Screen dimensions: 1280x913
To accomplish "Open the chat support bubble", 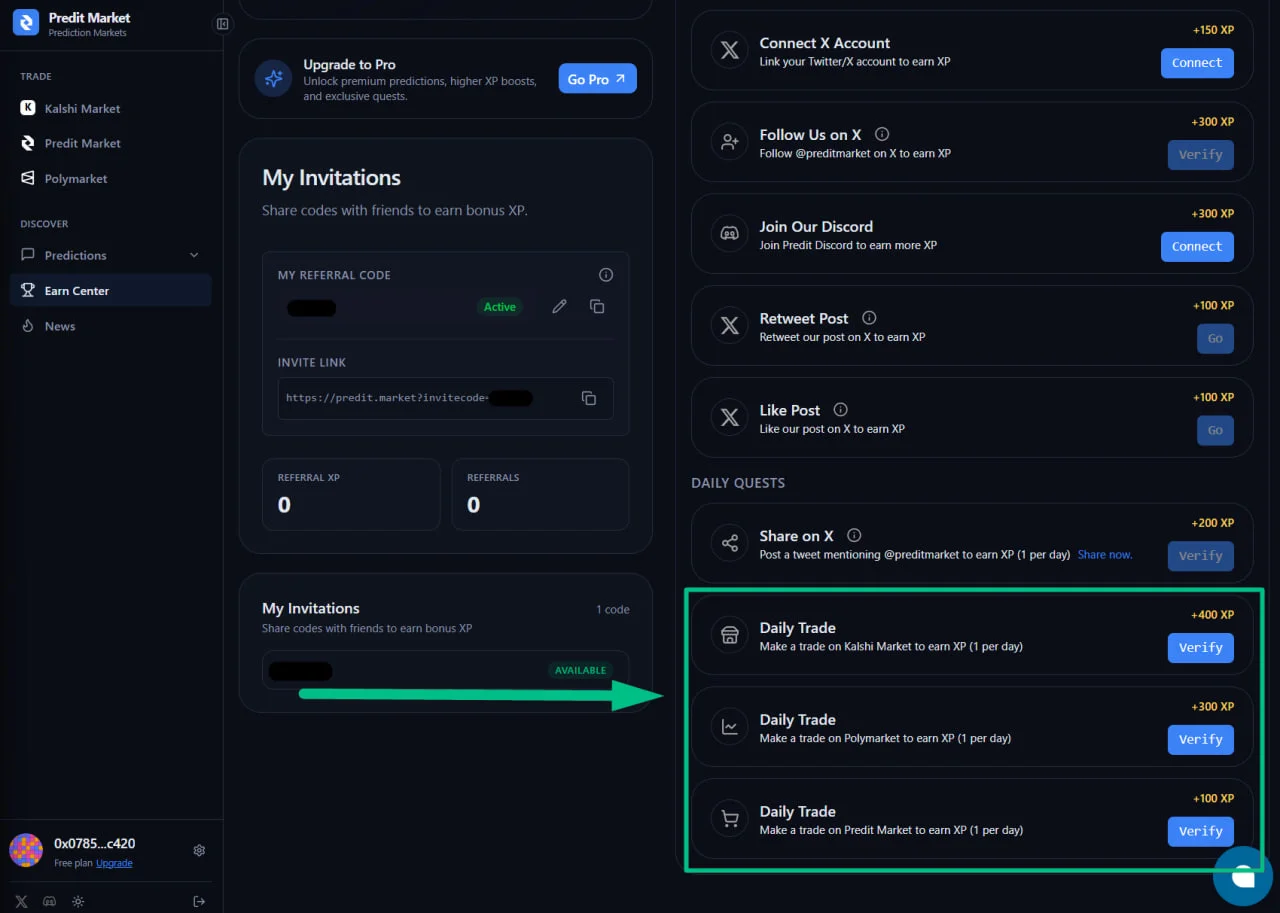I will (x=1243, y=875).
